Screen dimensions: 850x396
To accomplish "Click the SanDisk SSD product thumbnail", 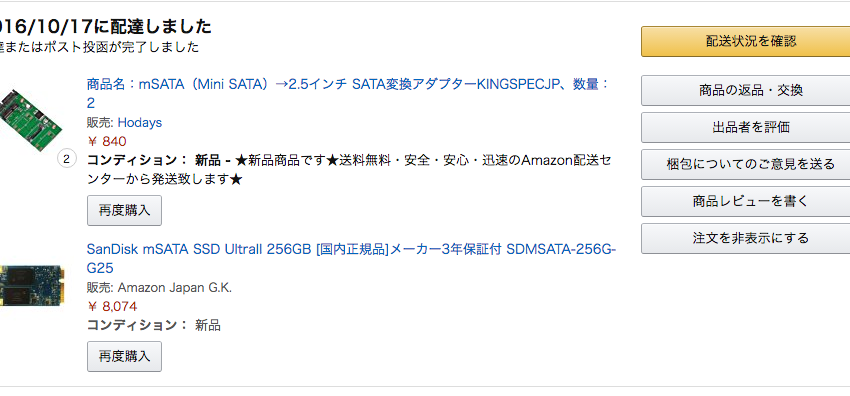I will 33,285.
